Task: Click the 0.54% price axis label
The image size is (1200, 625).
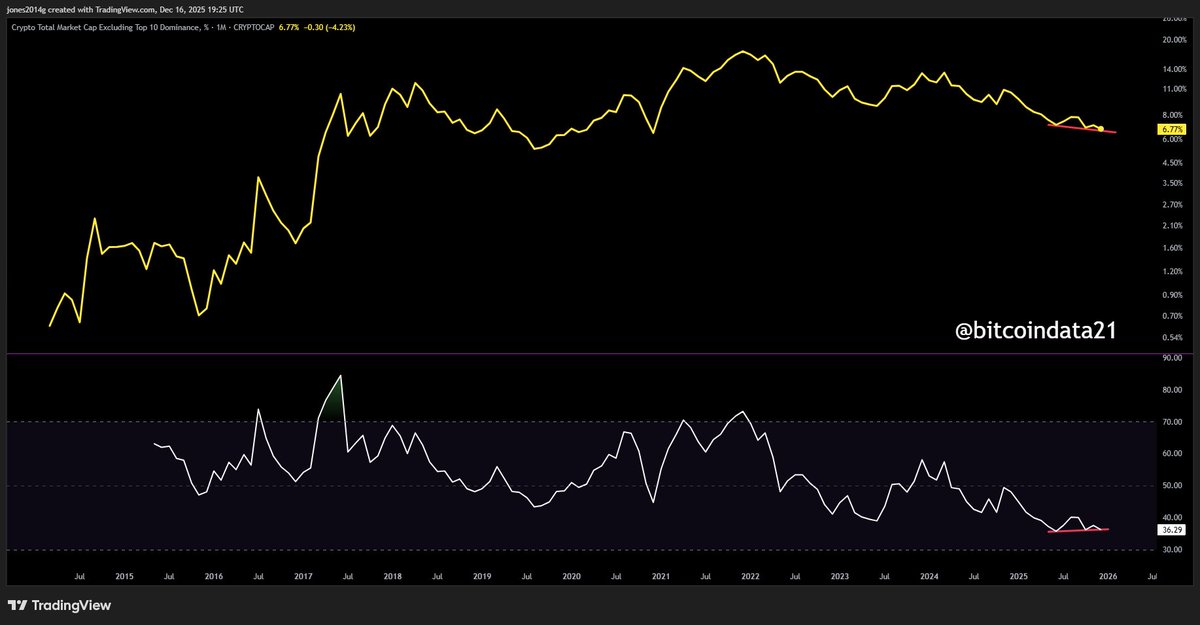Action: 1172,338
